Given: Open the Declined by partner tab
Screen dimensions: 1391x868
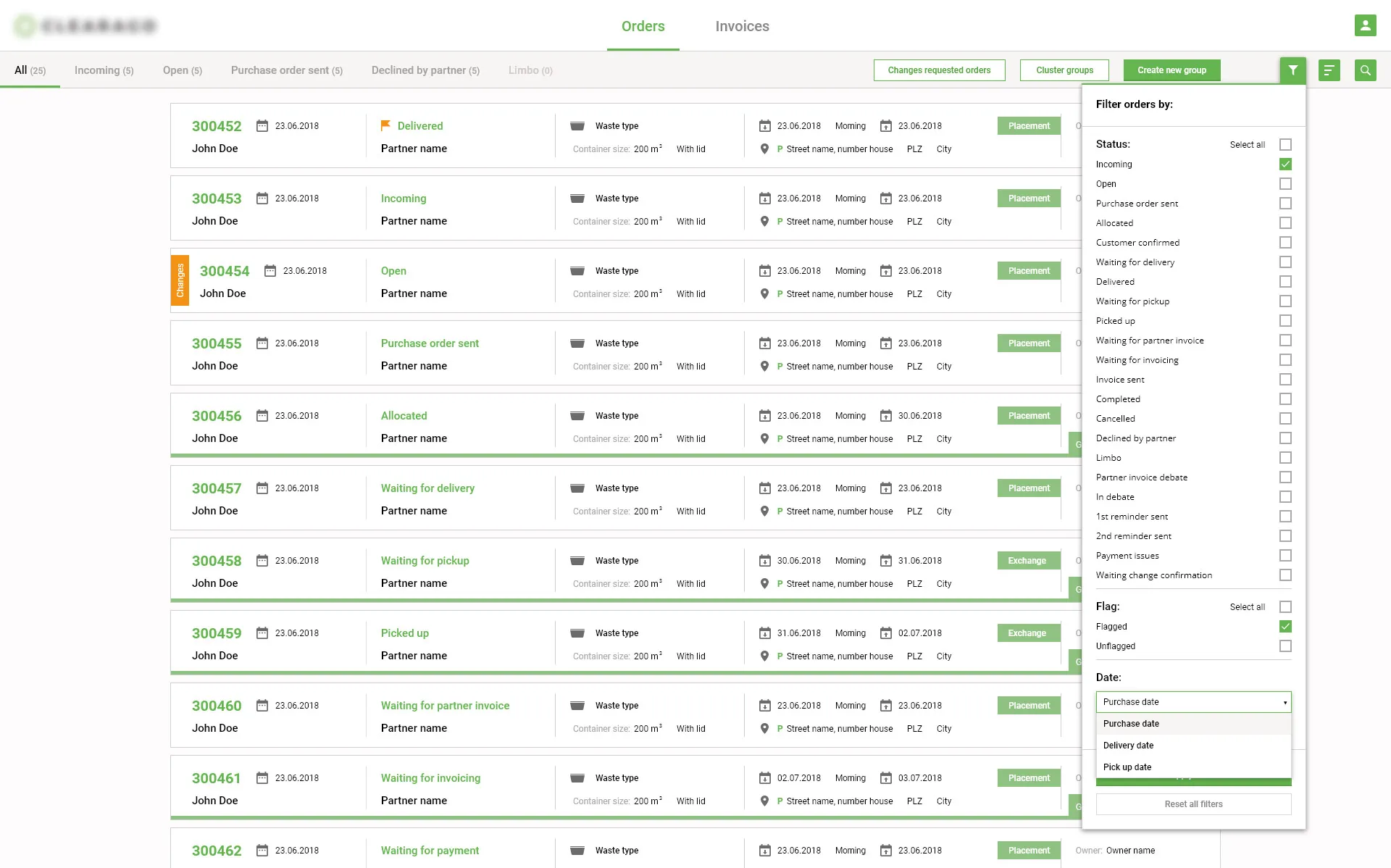Looking at the screenshot, I should tap(425, 70).
